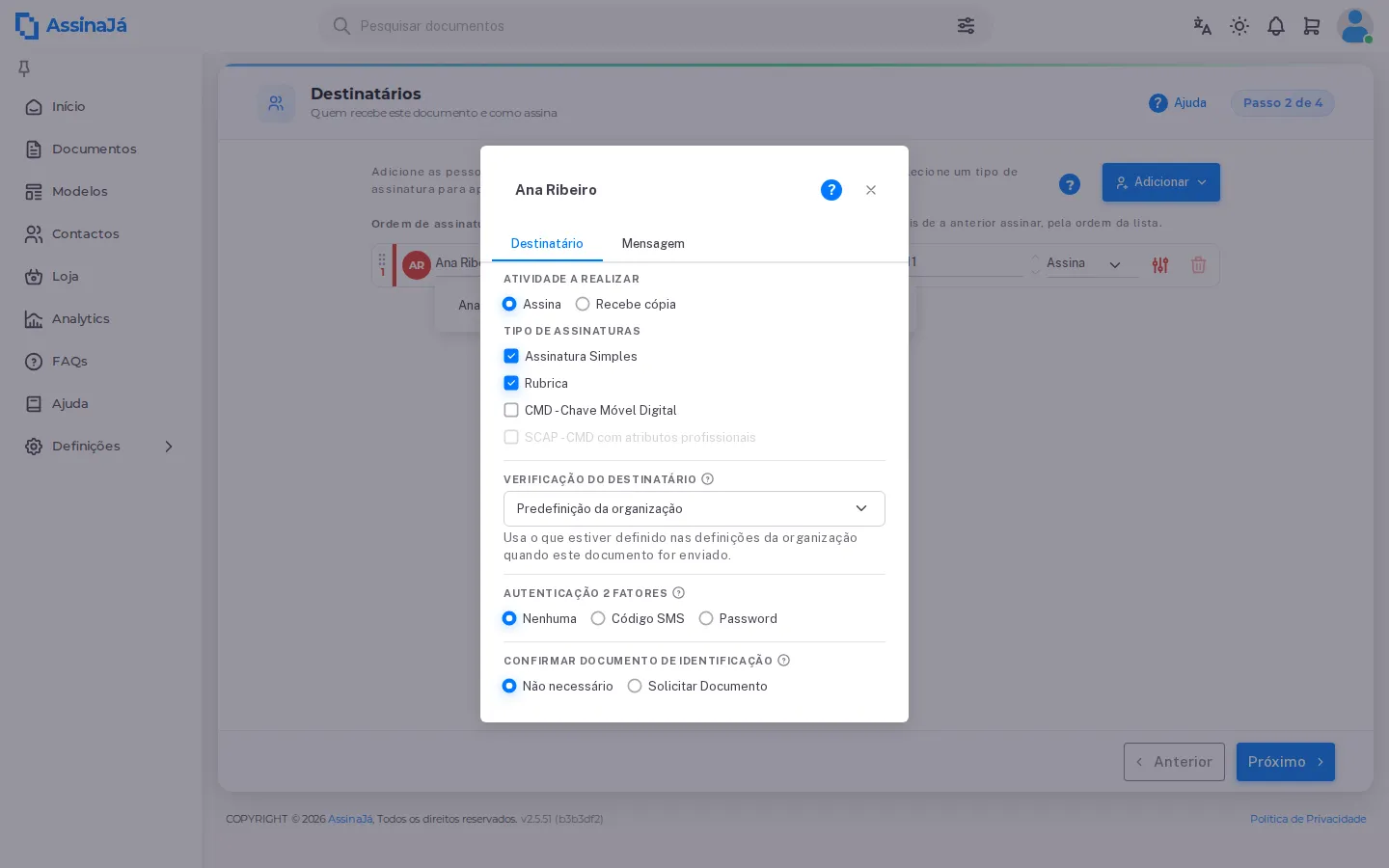Screen dimensions: 1389x868
Task: Click the info icon beside Verificação do Destinatário
Action: coord(708,479)
